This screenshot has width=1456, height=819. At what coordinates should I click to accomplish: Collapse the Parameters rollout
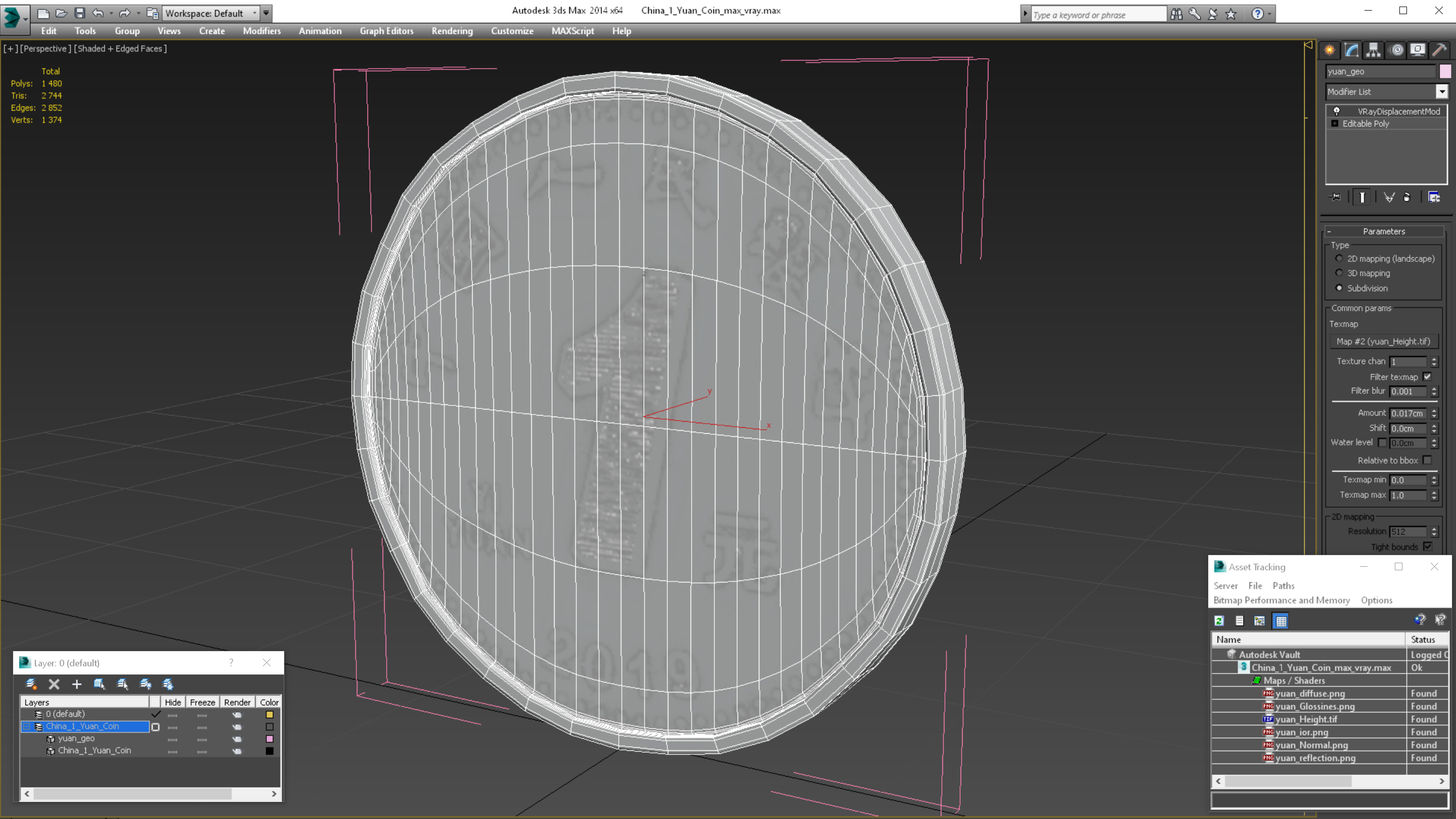pos(1329,231)
